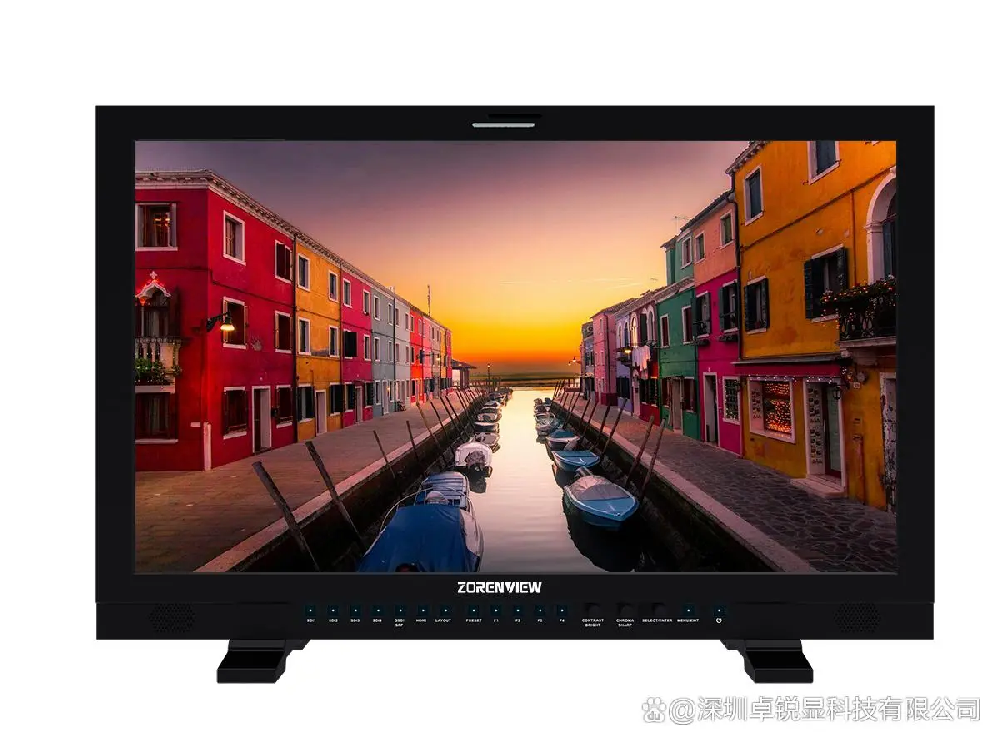Push the SELECT/ENTER knob
This screenshot has height=745, width=1000.
[x=658, y=609]
